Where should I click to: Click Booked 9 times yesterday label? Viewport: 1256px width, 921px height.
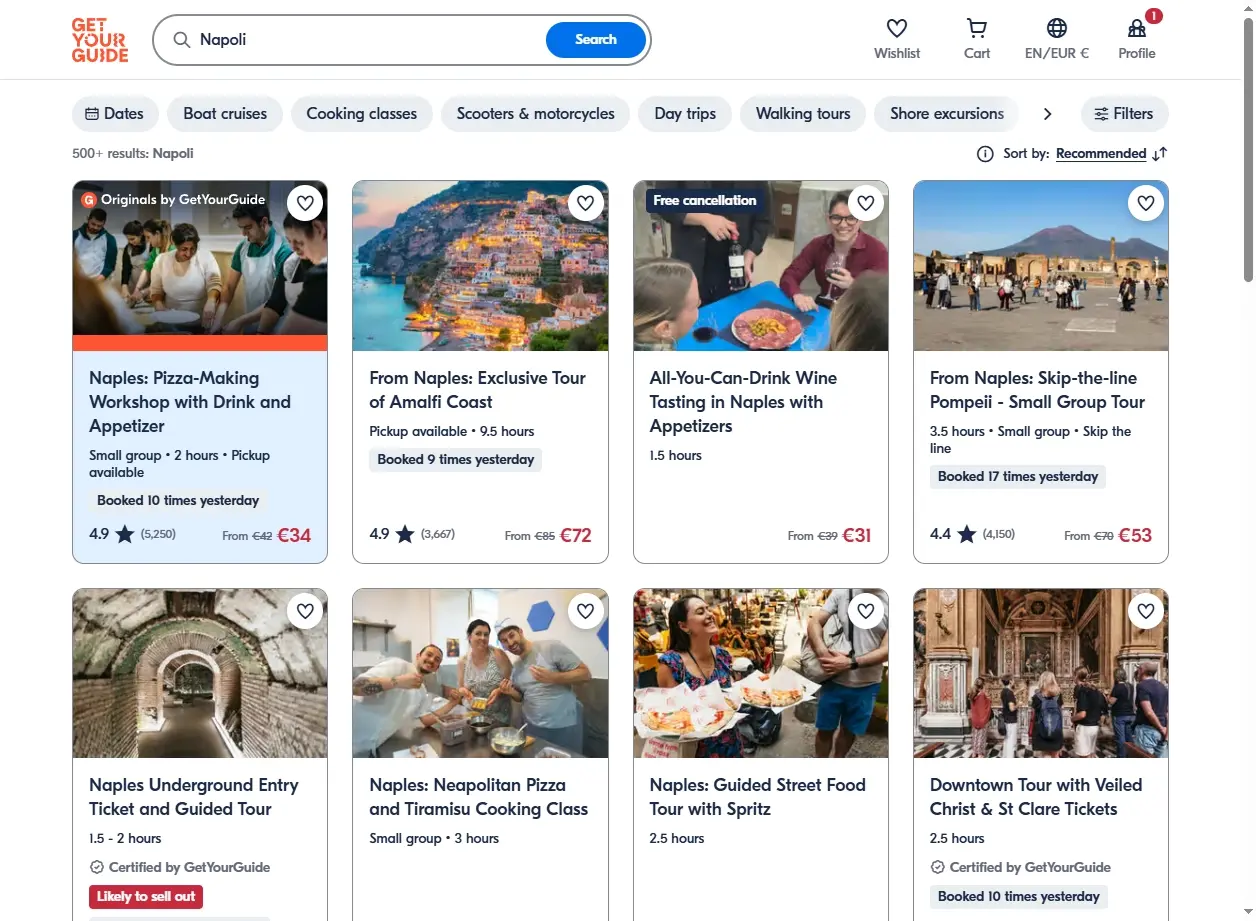click(x=456, y=459)
